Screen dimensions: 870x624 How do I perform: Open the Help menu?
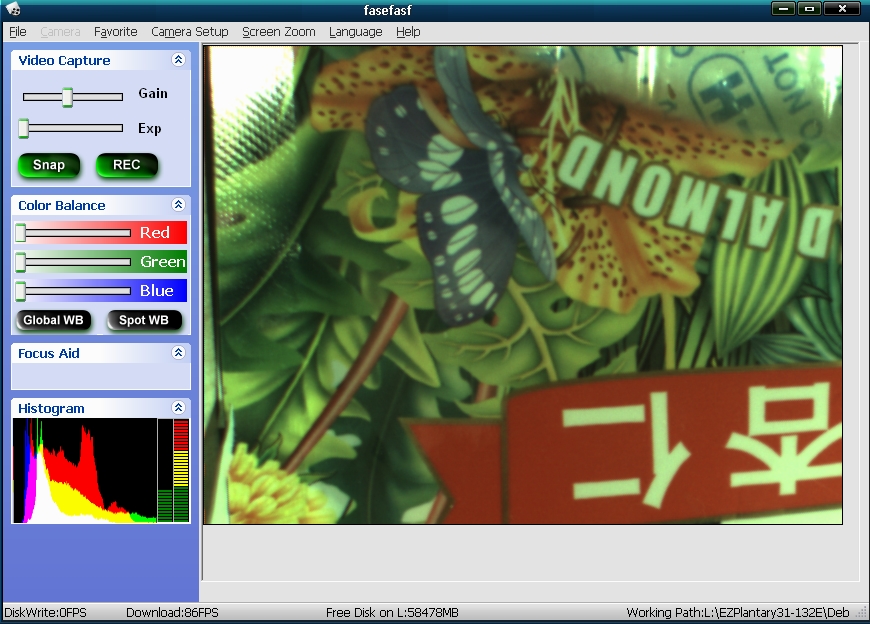tap(408, 32)
